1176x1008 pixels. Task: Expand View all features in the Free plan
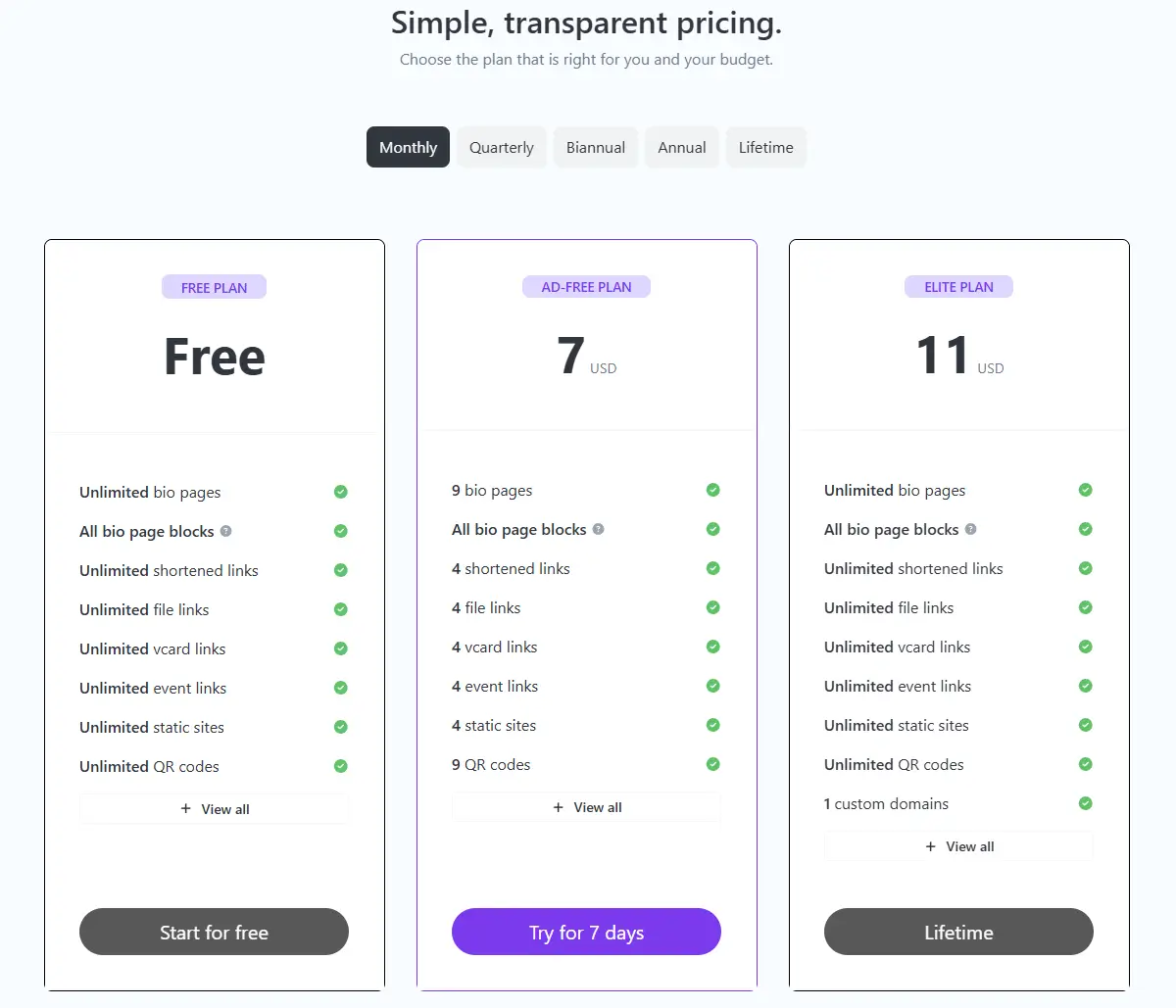click(215, 809)
